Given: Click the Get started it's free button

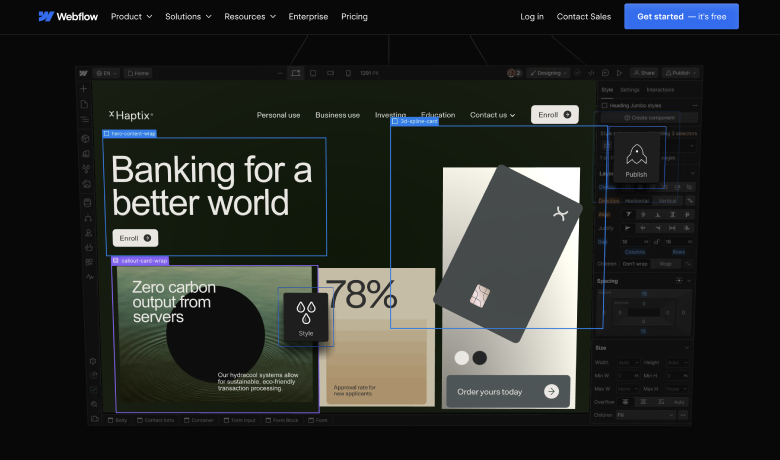Looking at the screenshot, I should pos(681,16).
